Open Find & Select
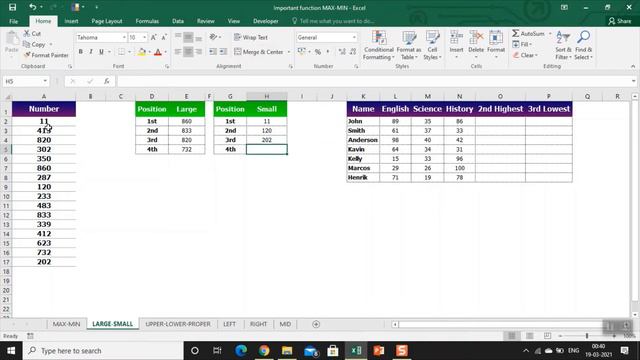 [583, 45]
